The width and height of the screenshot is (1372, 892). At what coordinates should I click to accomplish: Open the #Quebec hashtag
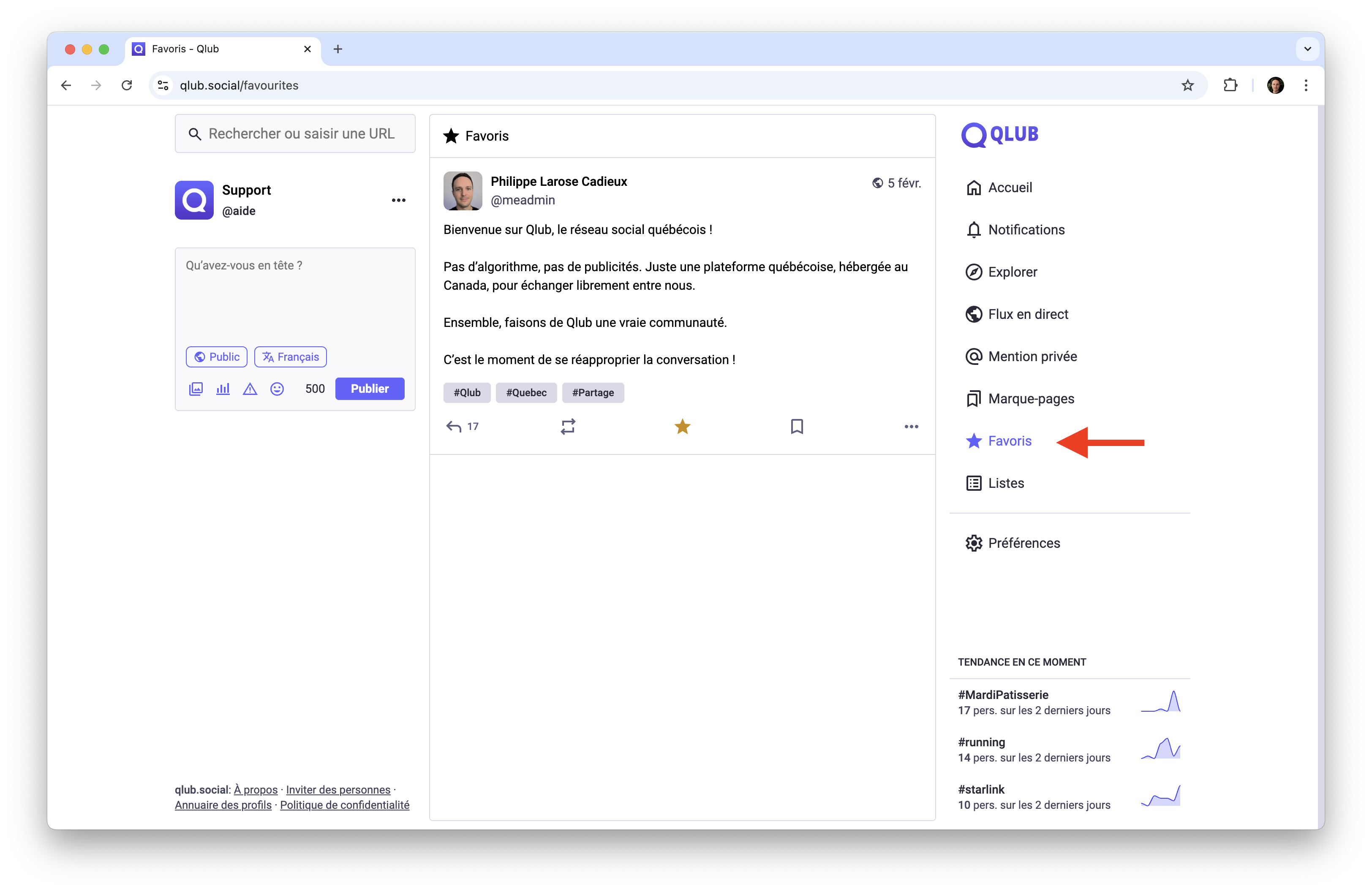click(x=526, y=392)
